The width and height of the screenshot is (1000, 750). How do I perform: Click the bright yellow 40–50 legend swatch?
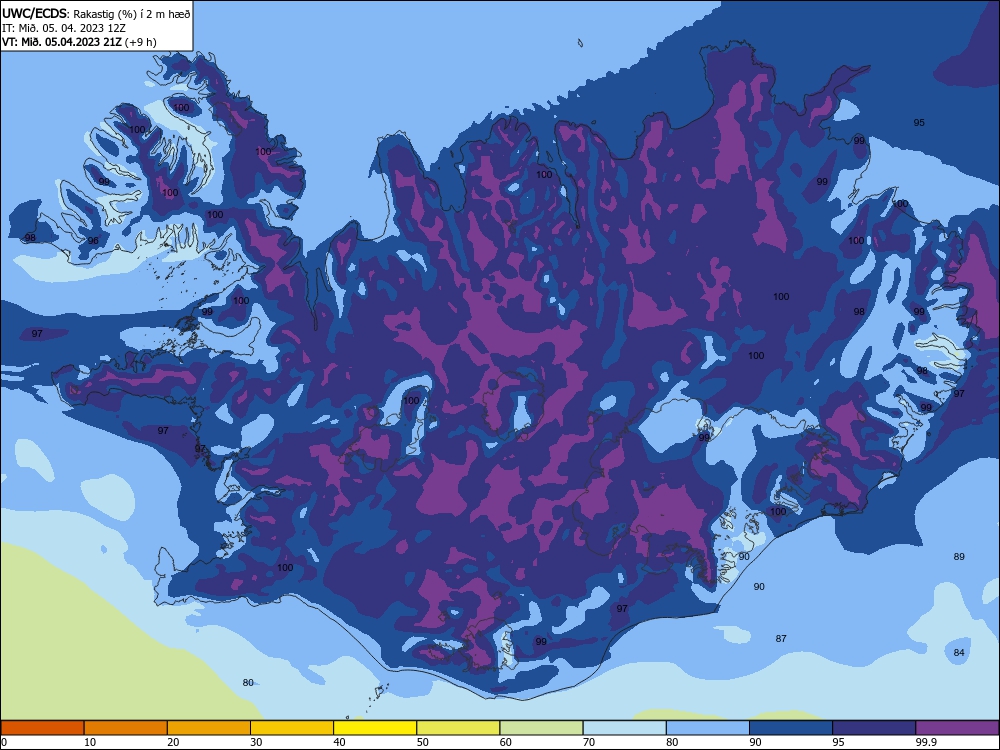click(x=375, y=728)
